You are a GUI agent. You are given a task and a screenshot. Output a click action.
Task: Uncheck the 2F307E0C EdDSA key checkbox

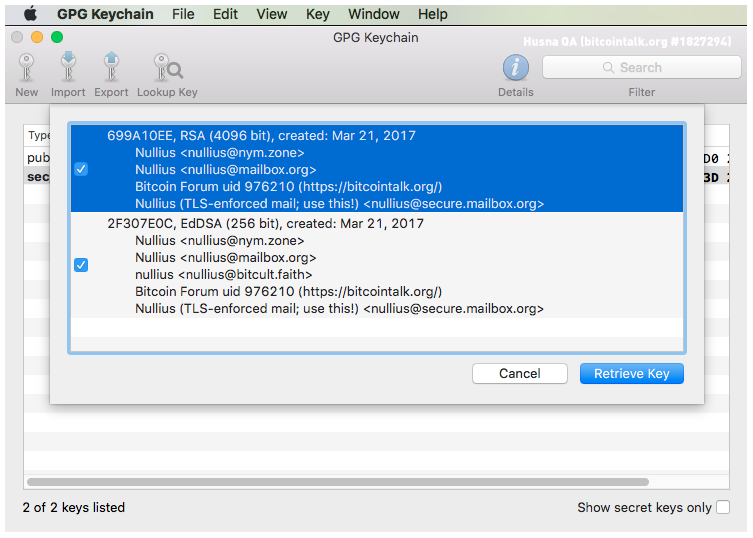point(81,265)
